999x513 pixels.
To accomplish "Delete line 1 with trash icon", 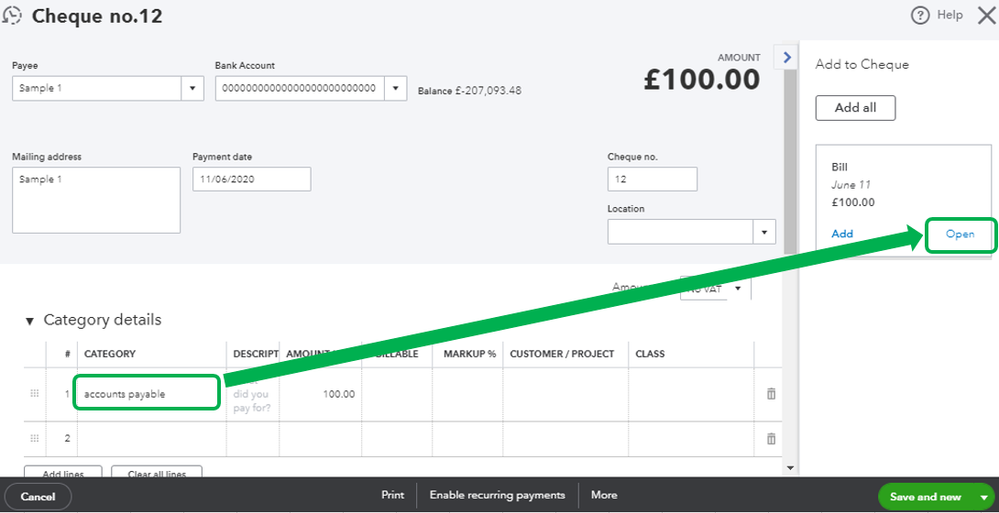I will 771,394.
